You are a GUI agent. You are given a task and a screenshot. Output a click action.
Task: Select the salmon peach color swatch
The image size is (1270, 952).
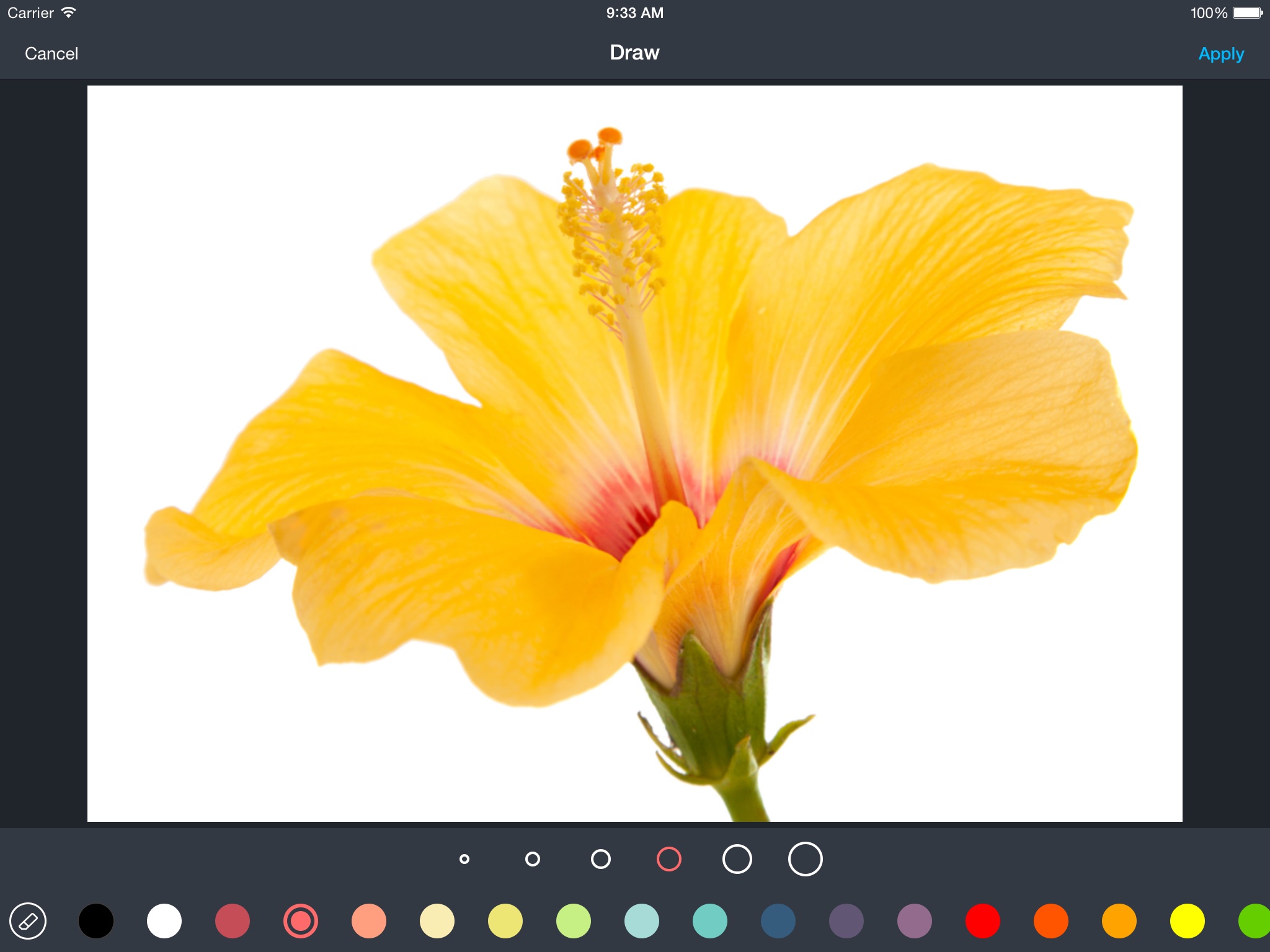tap(369, 921)
